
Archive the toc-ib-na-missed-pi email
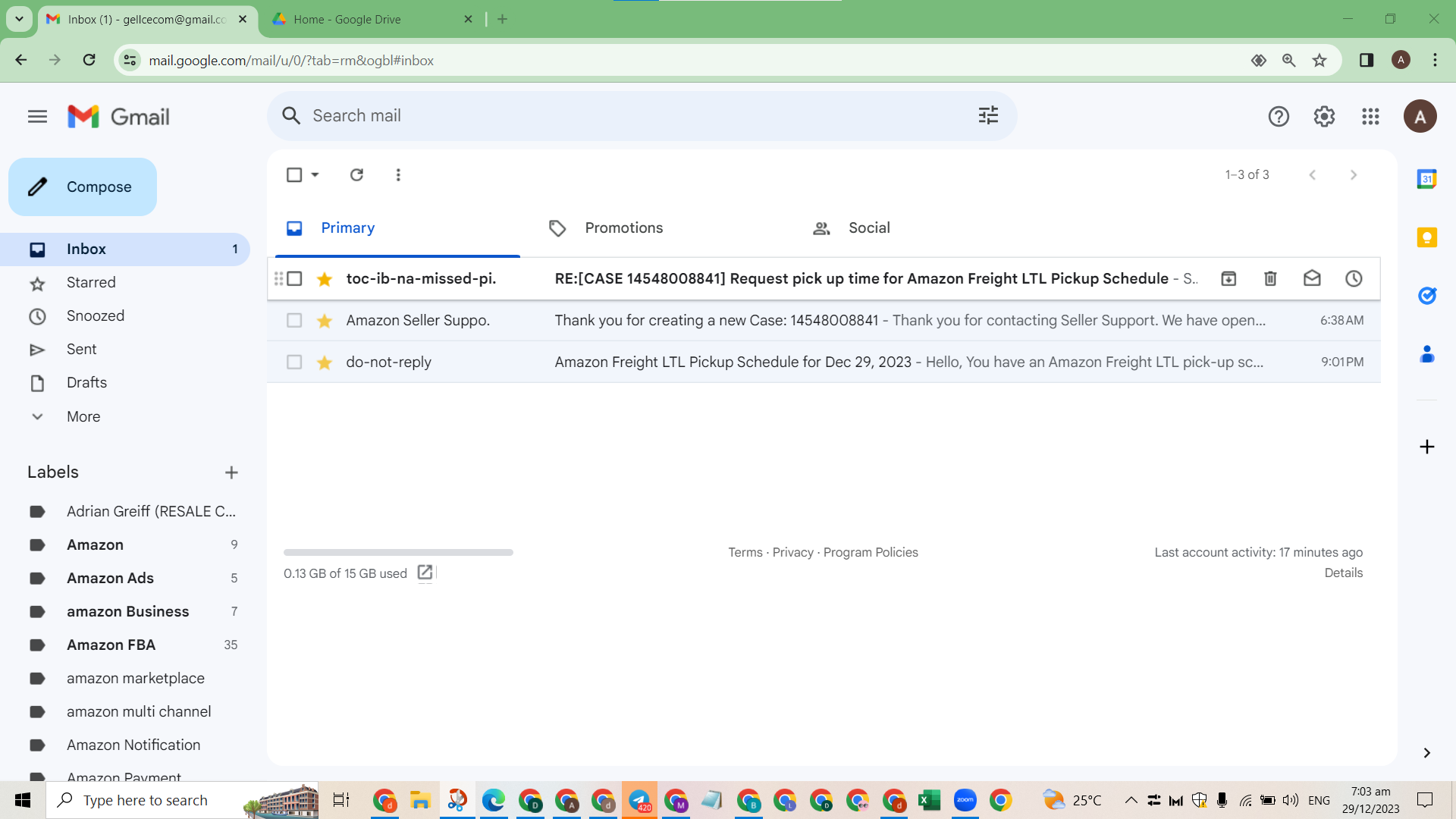tap(1228, 278)
